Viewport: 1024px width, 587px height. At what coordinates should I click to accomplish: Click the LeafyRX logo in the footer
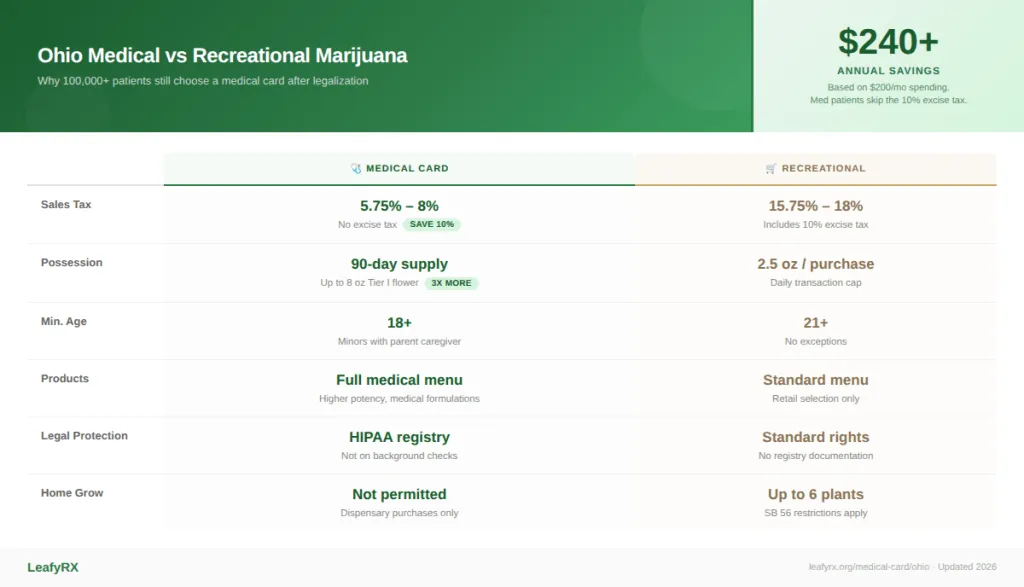(x=53, y=567)
